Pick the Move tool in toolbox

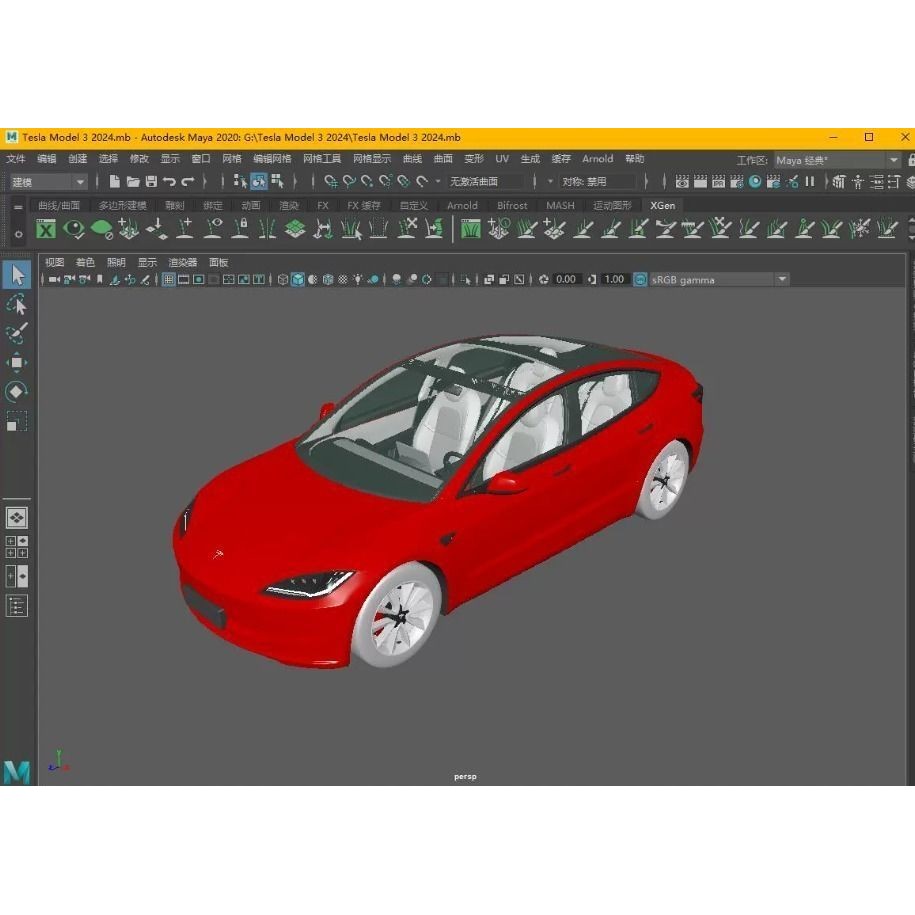17,362
